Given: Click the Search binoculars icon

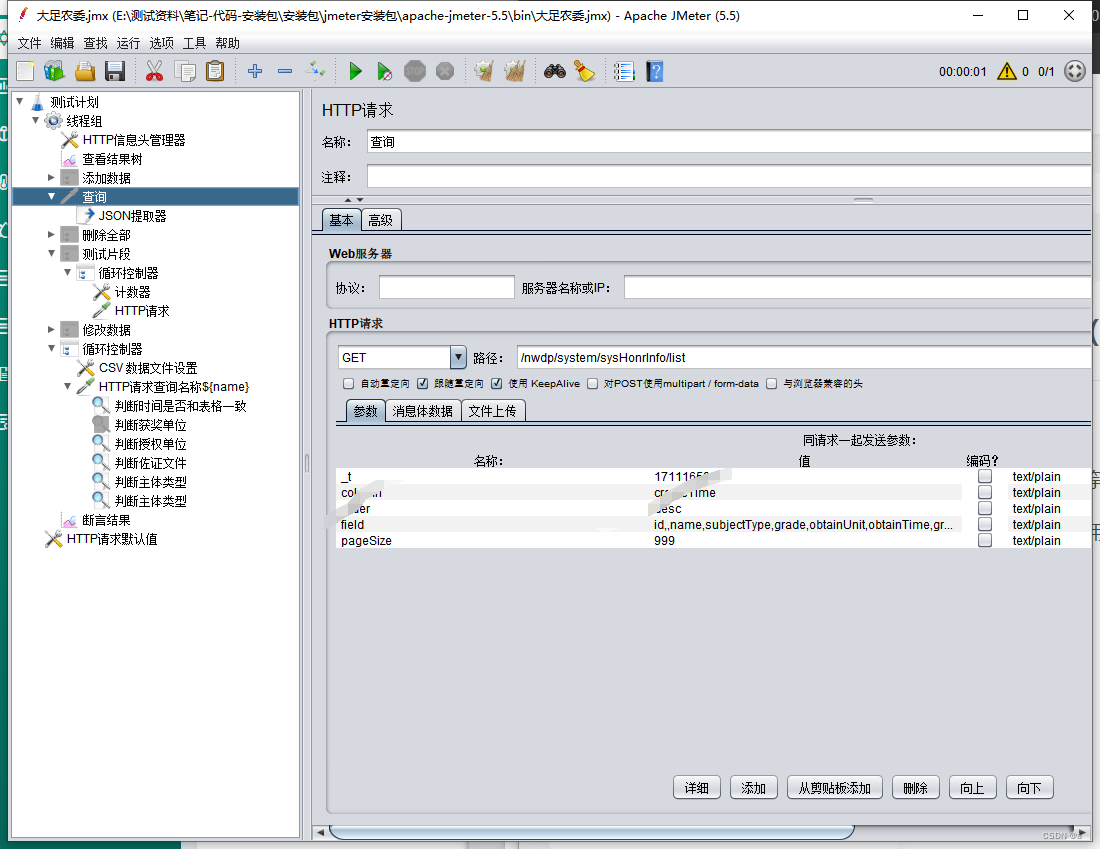Looking at the screenshot, I should coord(555,71).
